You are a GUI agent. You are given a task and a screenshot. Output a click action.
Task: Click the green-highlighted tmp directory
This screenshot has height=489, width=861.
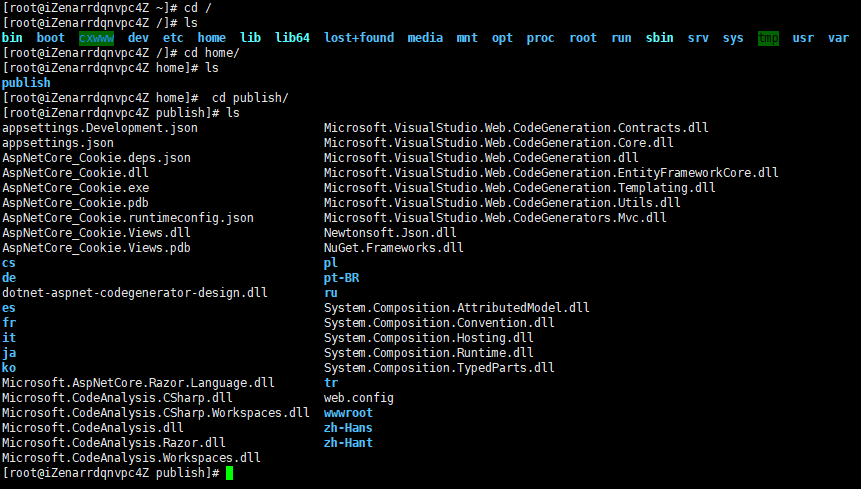[768, 38]
